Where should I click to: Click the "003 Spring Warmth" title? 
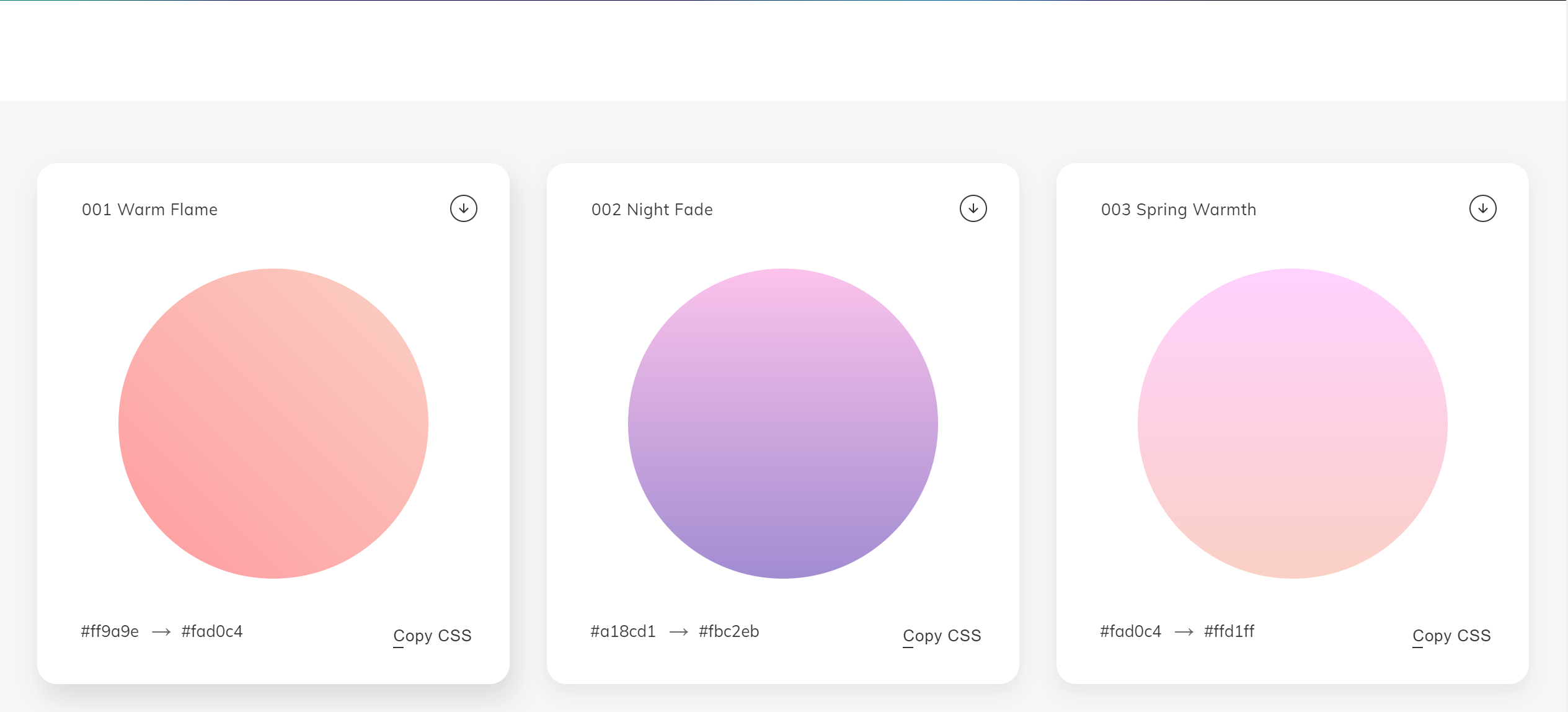point(1178,210)
